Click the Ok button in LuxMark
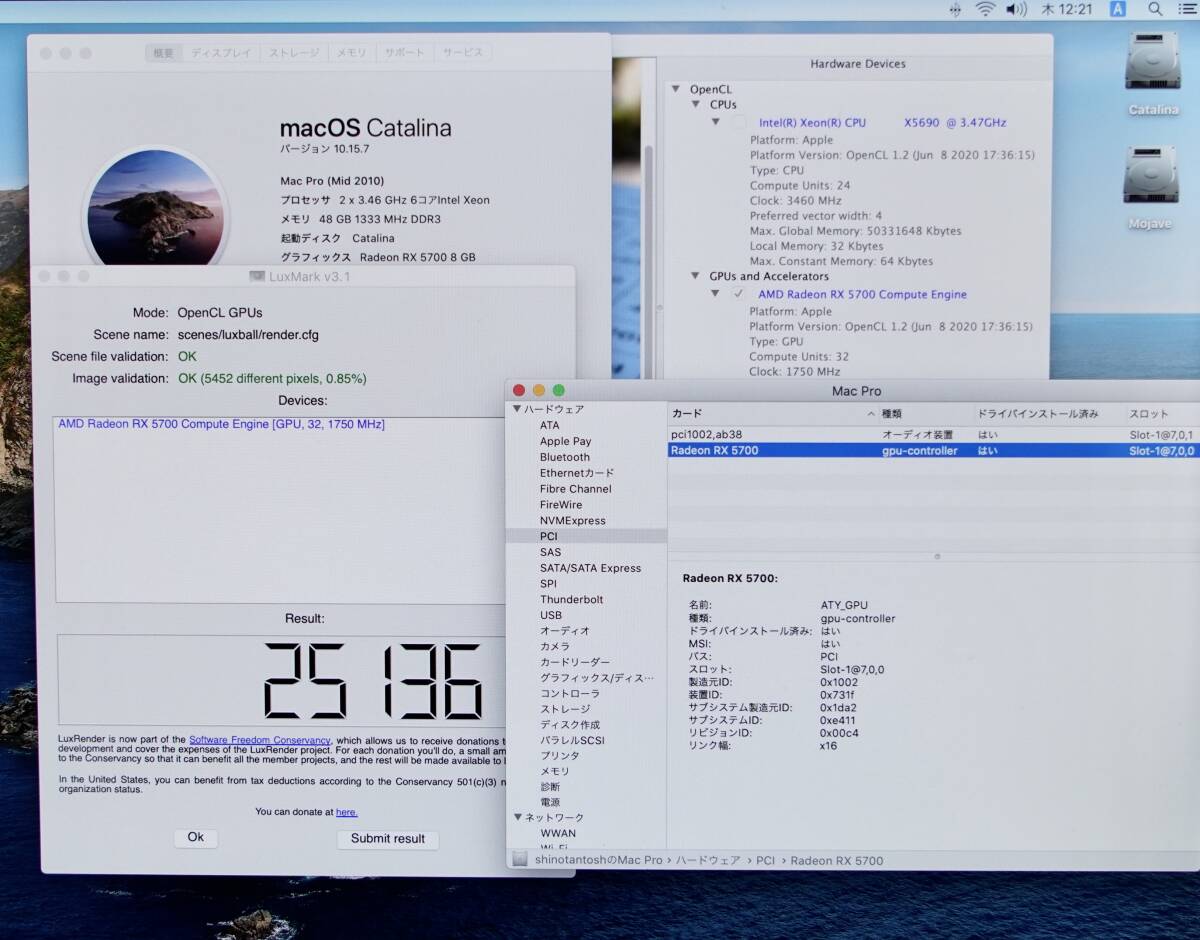This screenshot has width=1200, height=940. (196, 837)
